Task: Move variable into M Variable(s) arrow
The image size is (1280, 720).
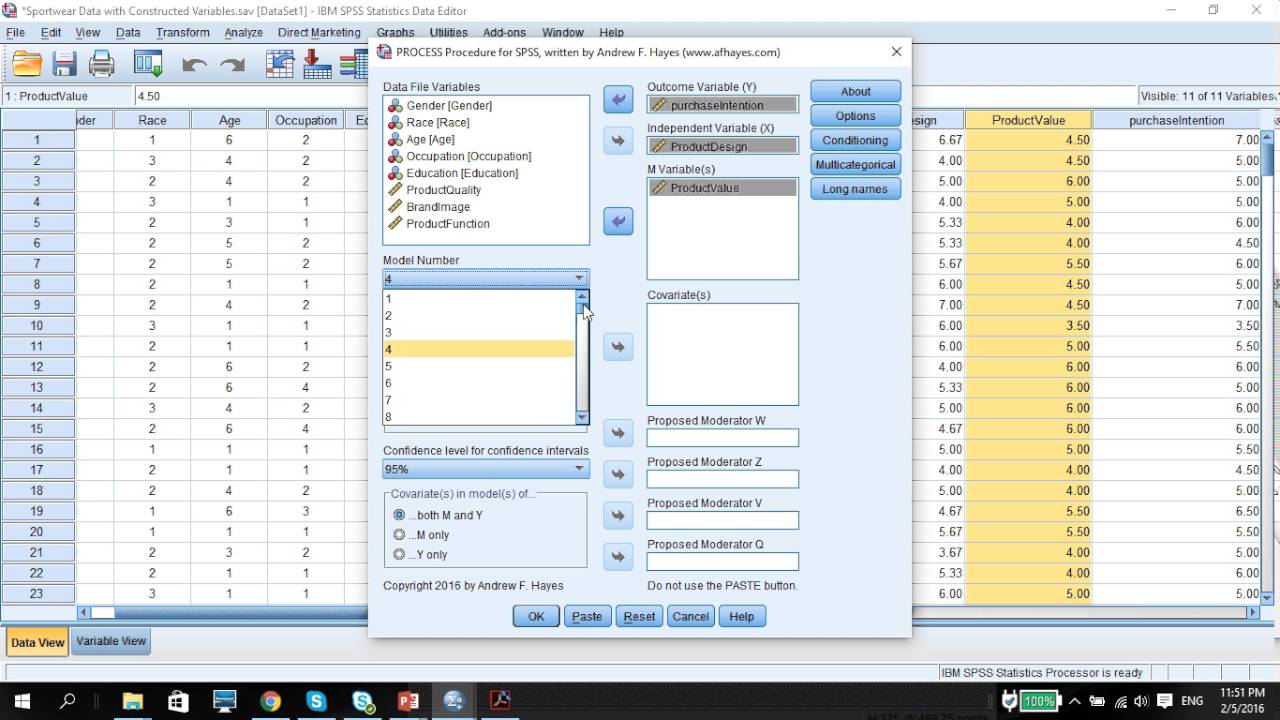Action: tap(618, 221)
